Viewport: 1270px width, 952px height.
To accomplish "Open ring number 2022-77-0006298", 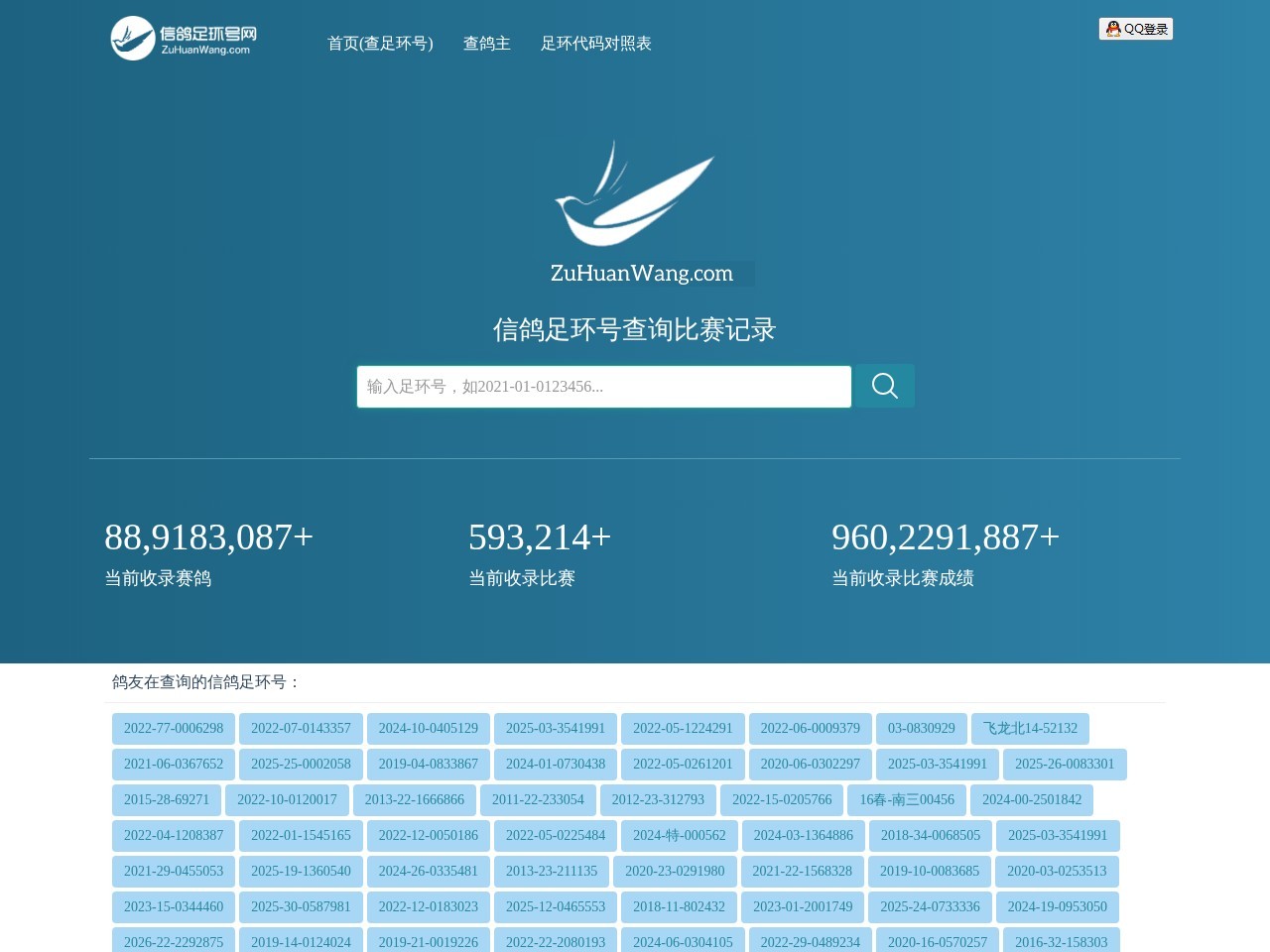I will click(174, 729).
